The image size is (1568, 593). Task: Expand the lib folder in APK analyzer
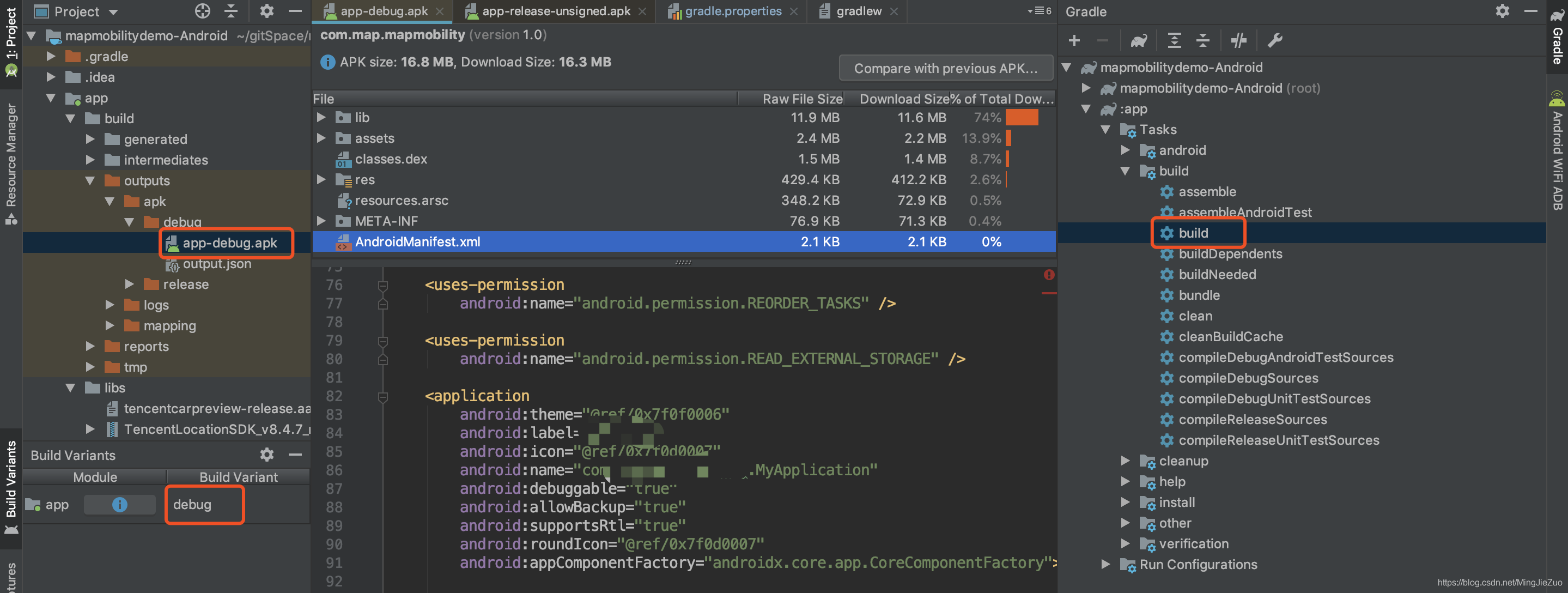[x=321, y=118]
